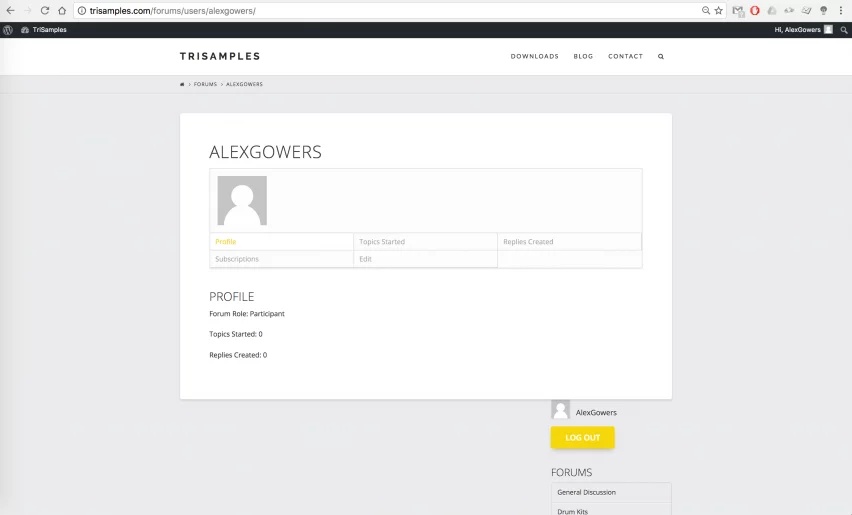
Task: Click the large profile avatar image
Action: [242, 201]
